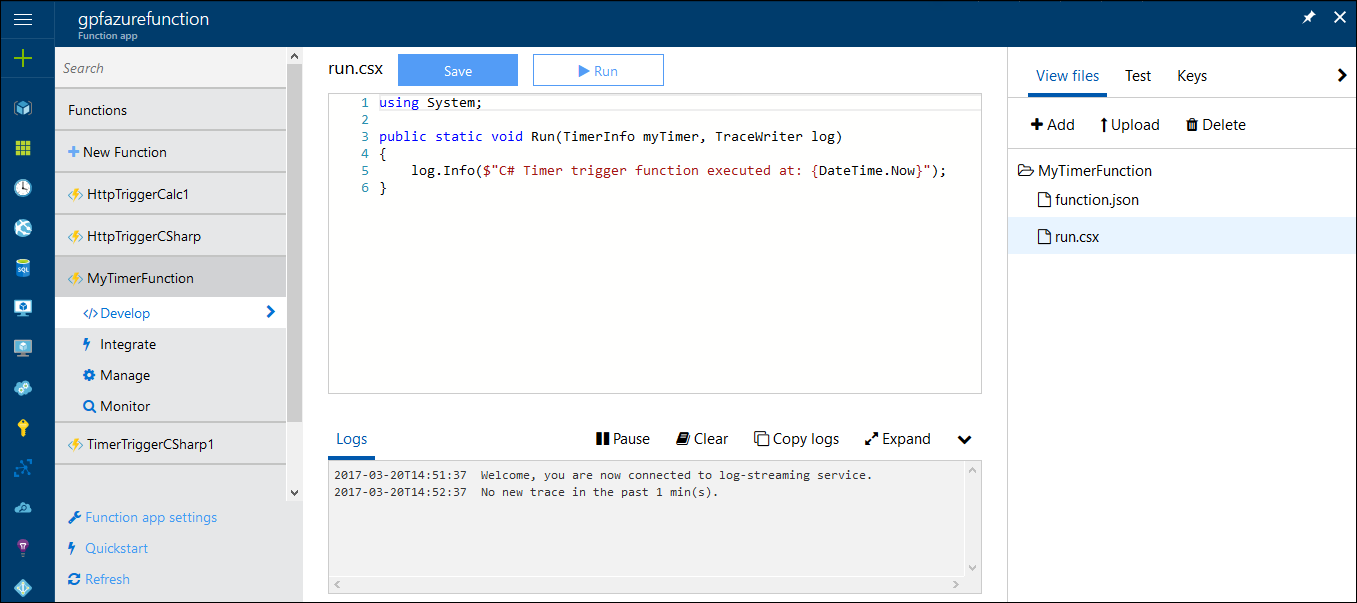Open the crossed-arrows network icon in the sidebar
This screenshot has width=1357, height=603.
[x=23, y=468]
